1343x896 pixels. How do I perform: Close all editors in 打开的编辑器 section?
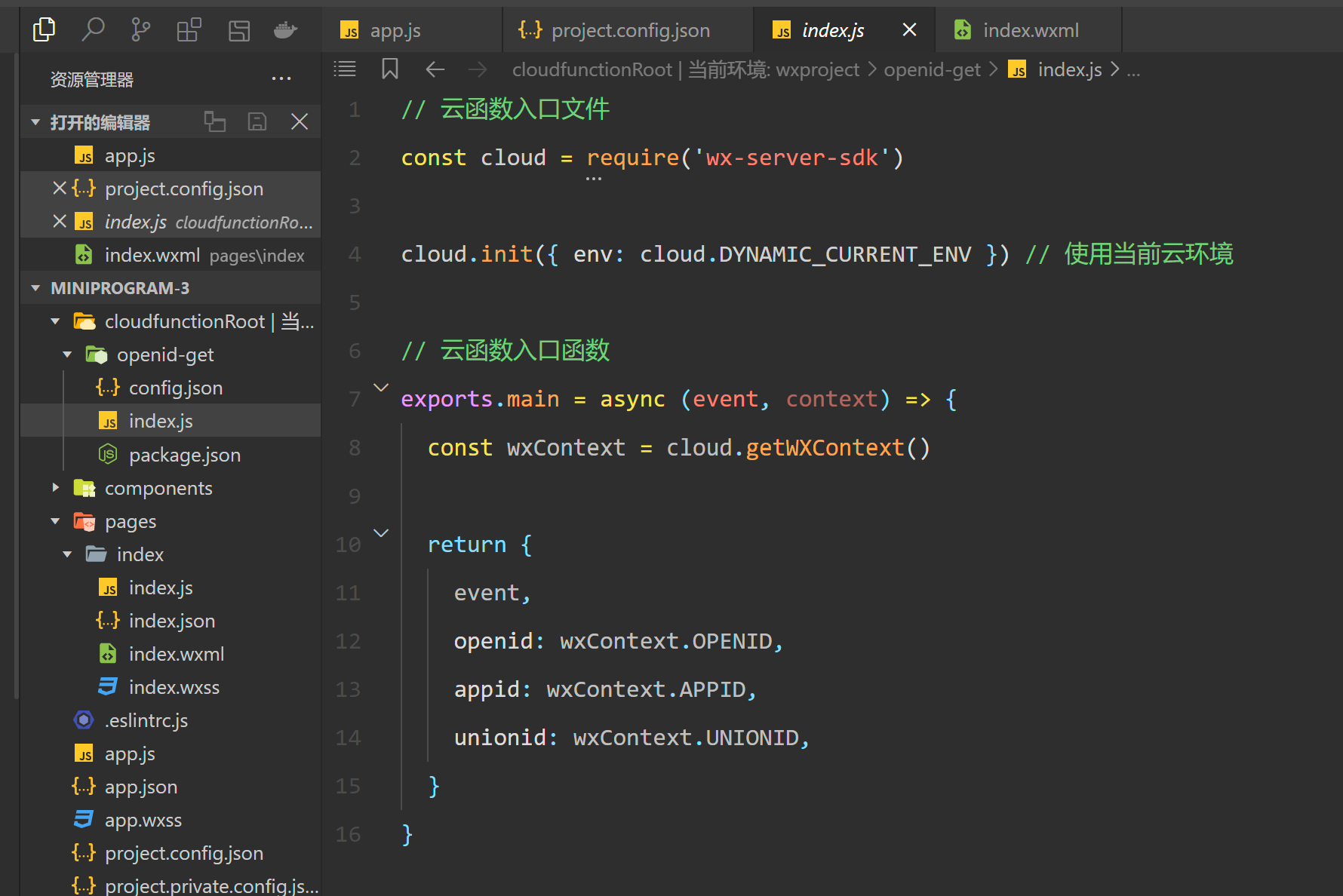click(x=300, y=121)
